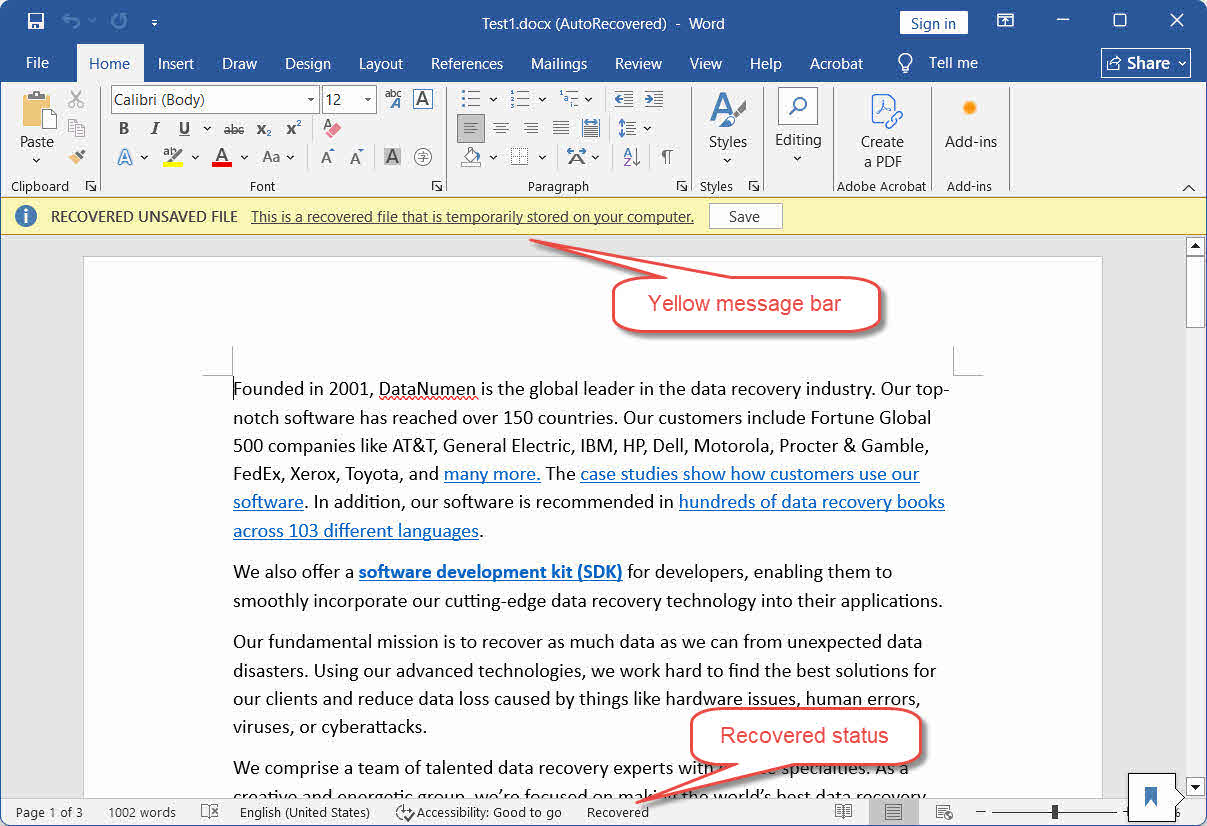Switch to the Review tab
This screenshot has height=826, width=1207.
coord(638,63)
